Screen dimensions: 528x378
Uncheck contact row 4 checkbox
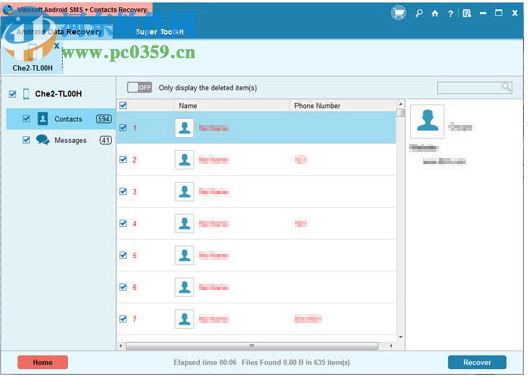coord(123,224)
